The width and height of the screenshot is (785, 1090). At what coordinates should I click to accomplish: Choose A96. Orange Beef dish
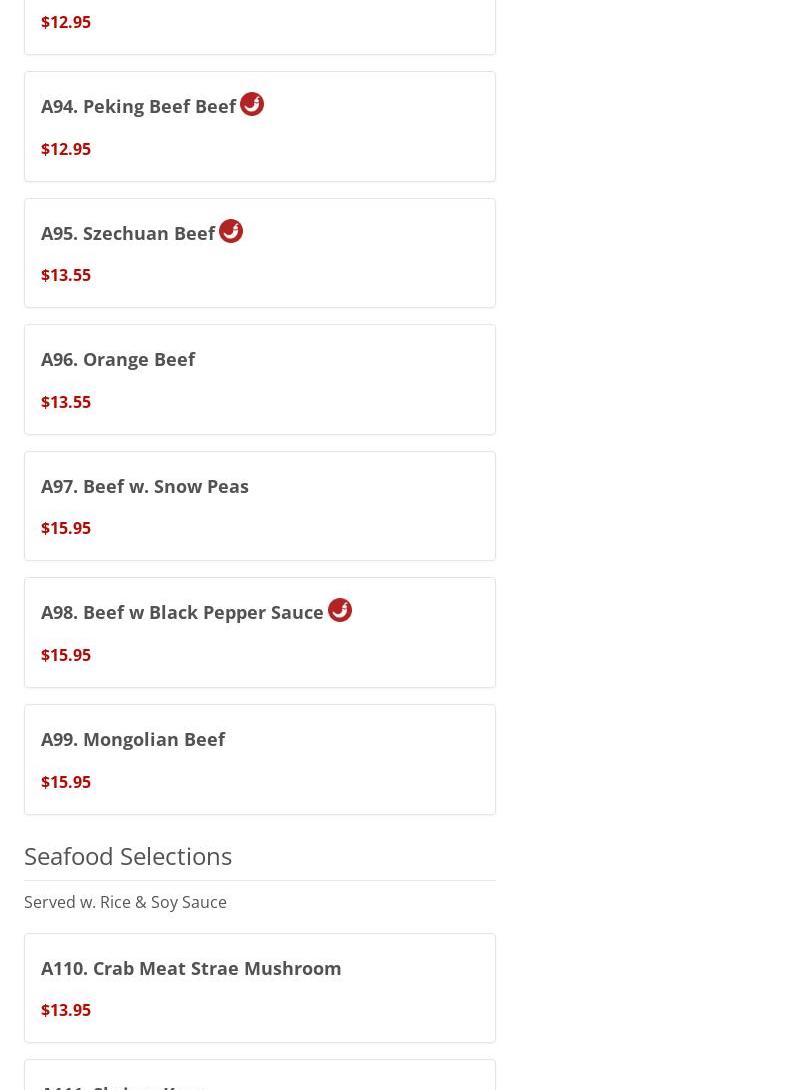point(260,380)
